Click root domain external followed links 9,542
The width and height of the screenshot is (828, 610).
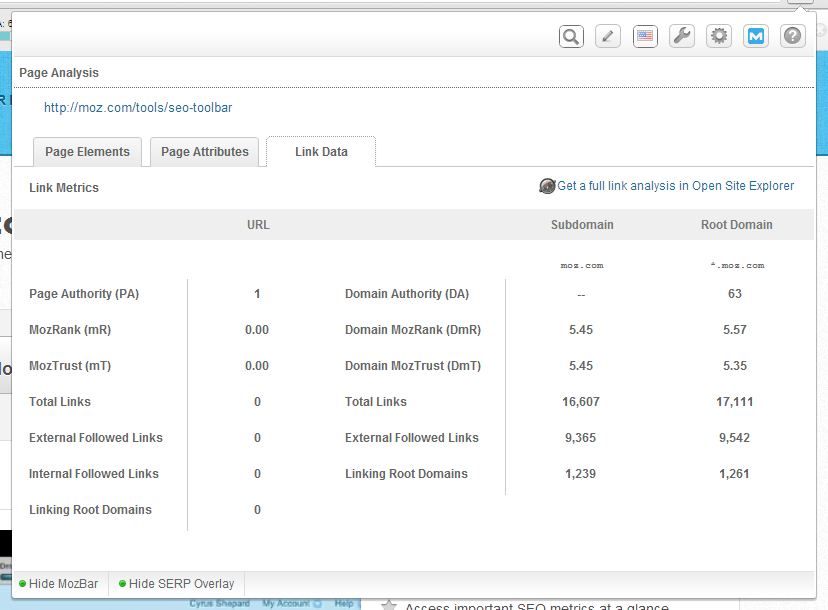click(734, 438)
